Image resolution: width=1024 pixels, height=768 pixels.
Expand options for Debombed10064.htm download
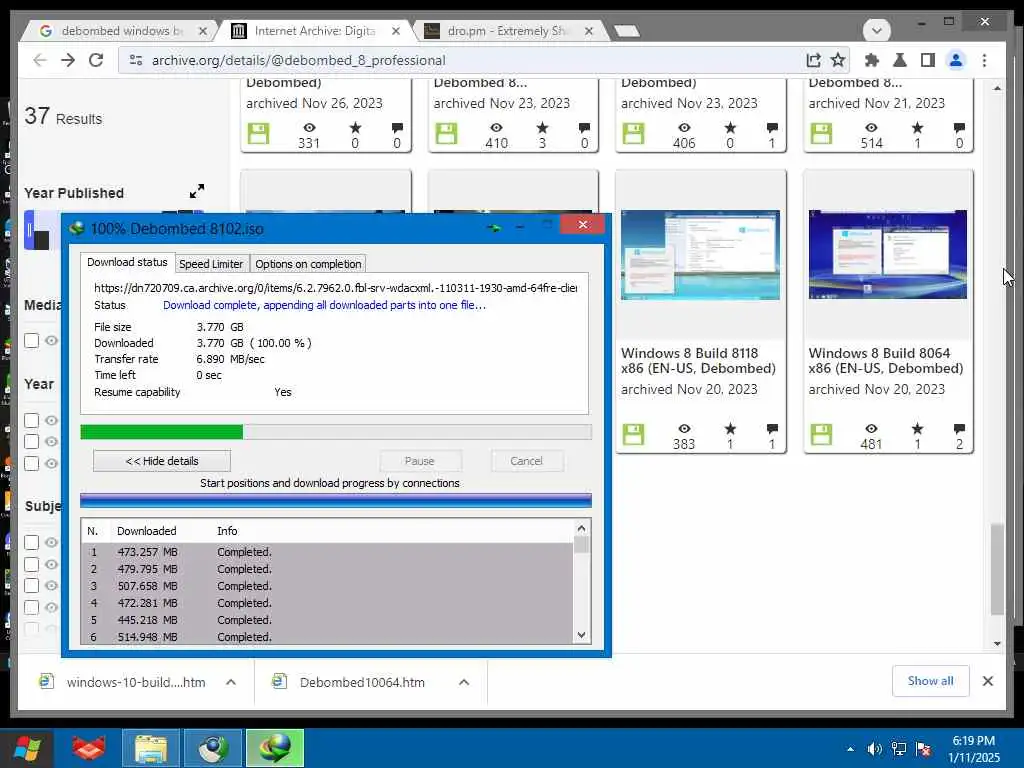click(464, 682)
